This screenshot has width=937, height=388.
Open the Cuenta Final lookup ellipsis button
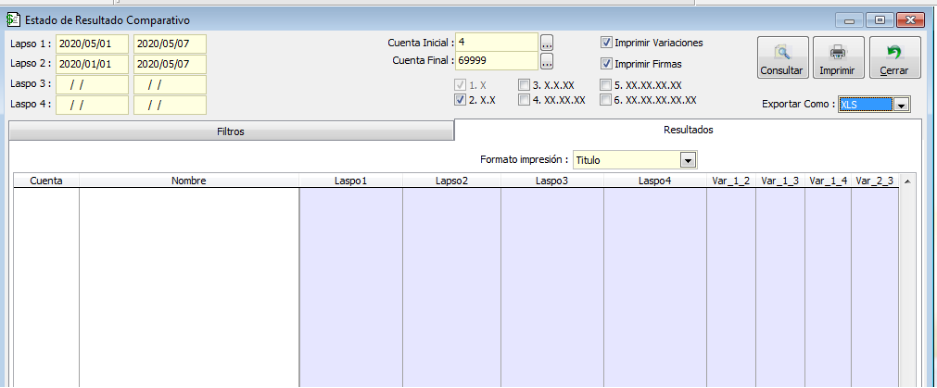tap(547, 61)
